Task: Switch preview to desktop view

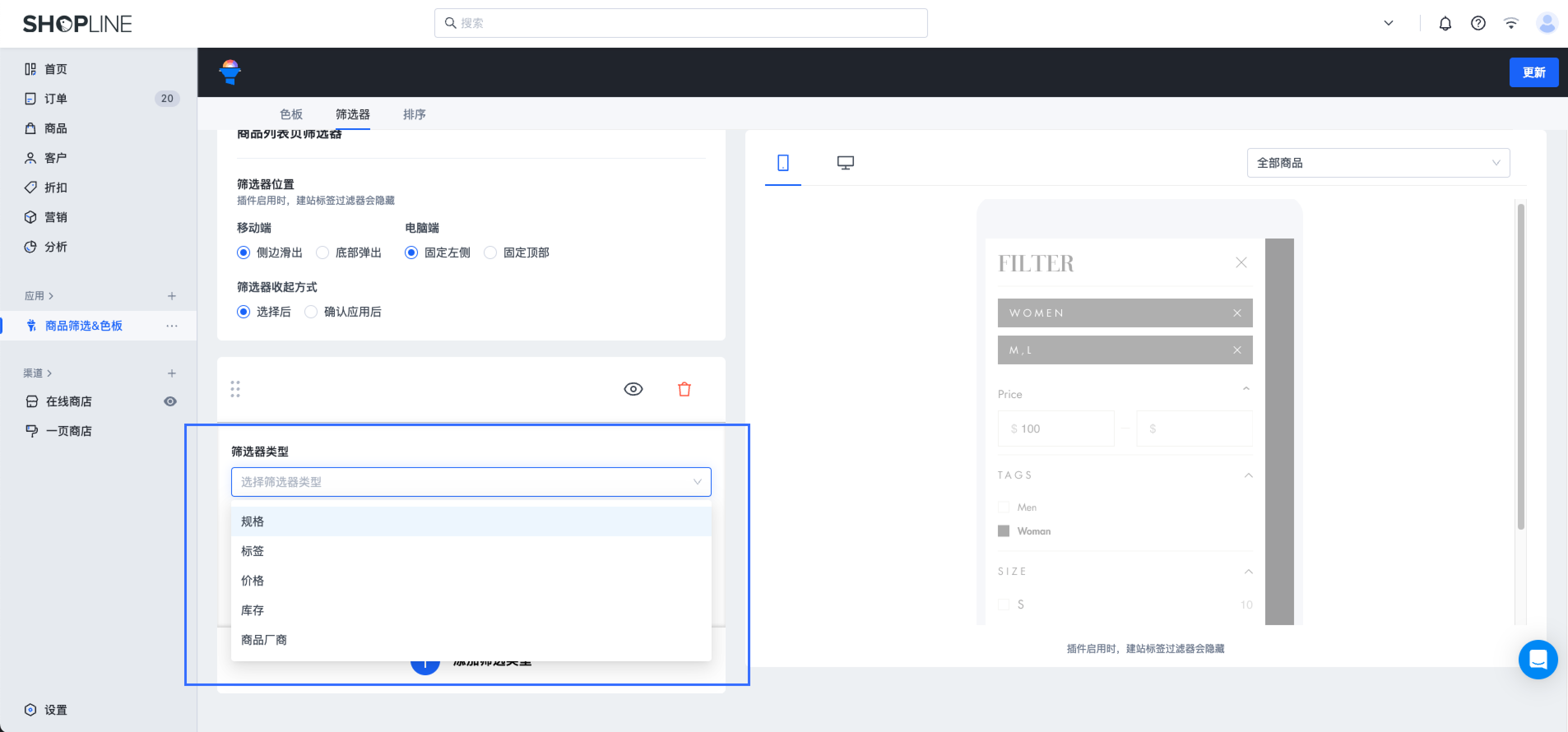Action: 845,162
